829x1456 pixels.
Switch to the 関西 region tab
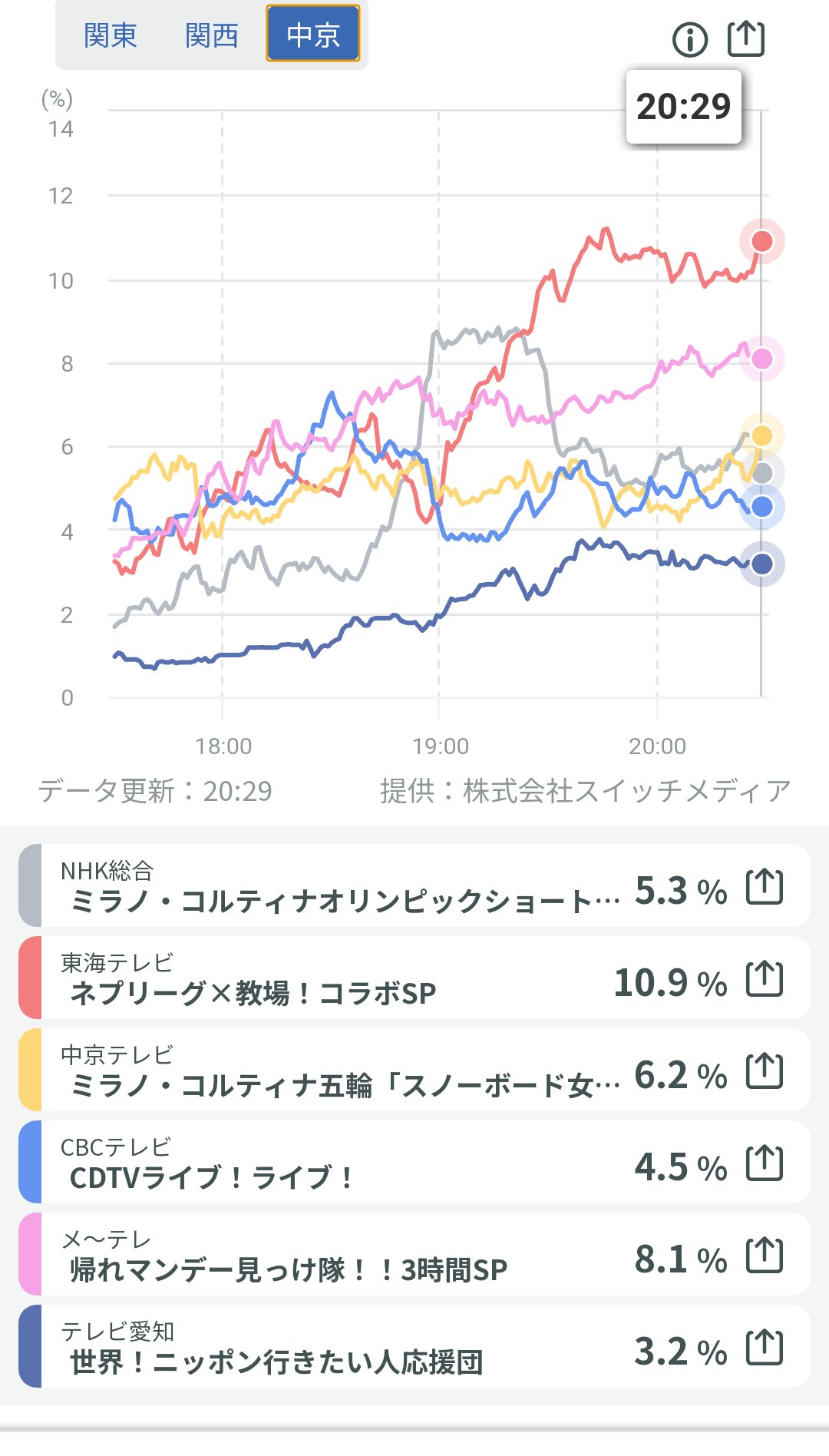[211, 35]
